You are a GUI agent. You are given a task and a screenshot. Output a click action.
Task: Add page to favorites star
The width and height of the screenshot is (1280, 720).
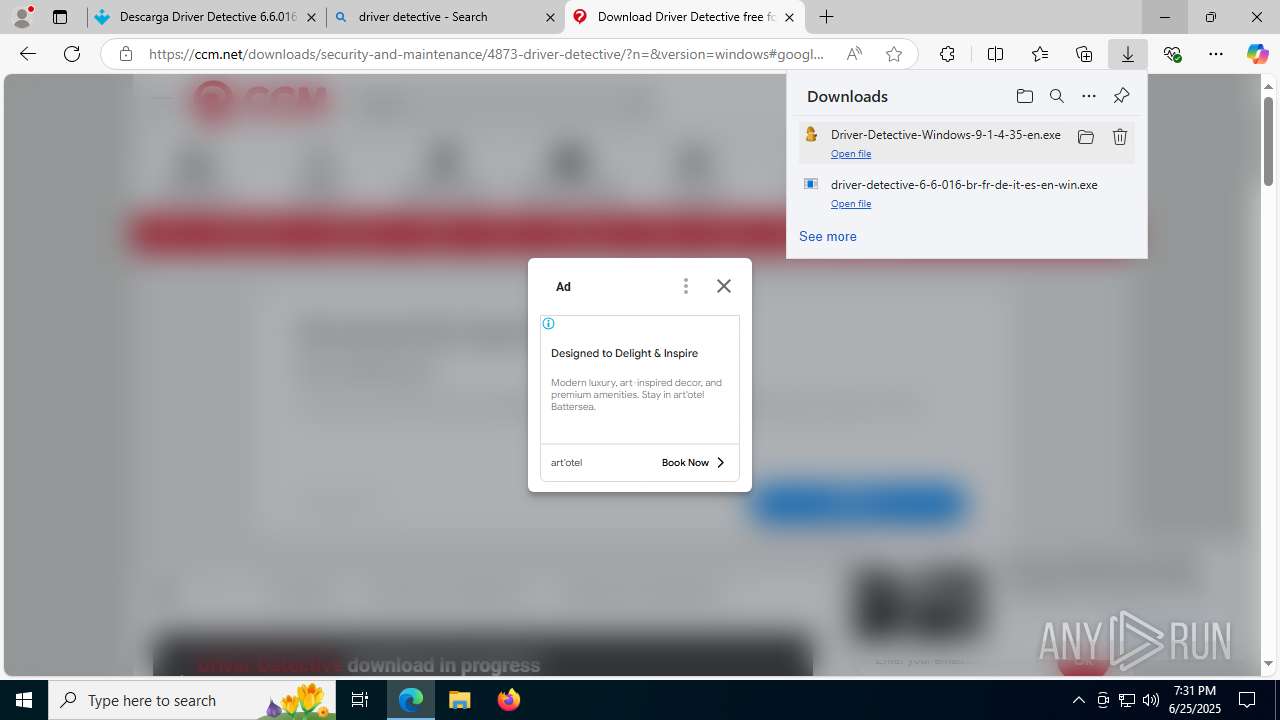click(x=894, y=54)
